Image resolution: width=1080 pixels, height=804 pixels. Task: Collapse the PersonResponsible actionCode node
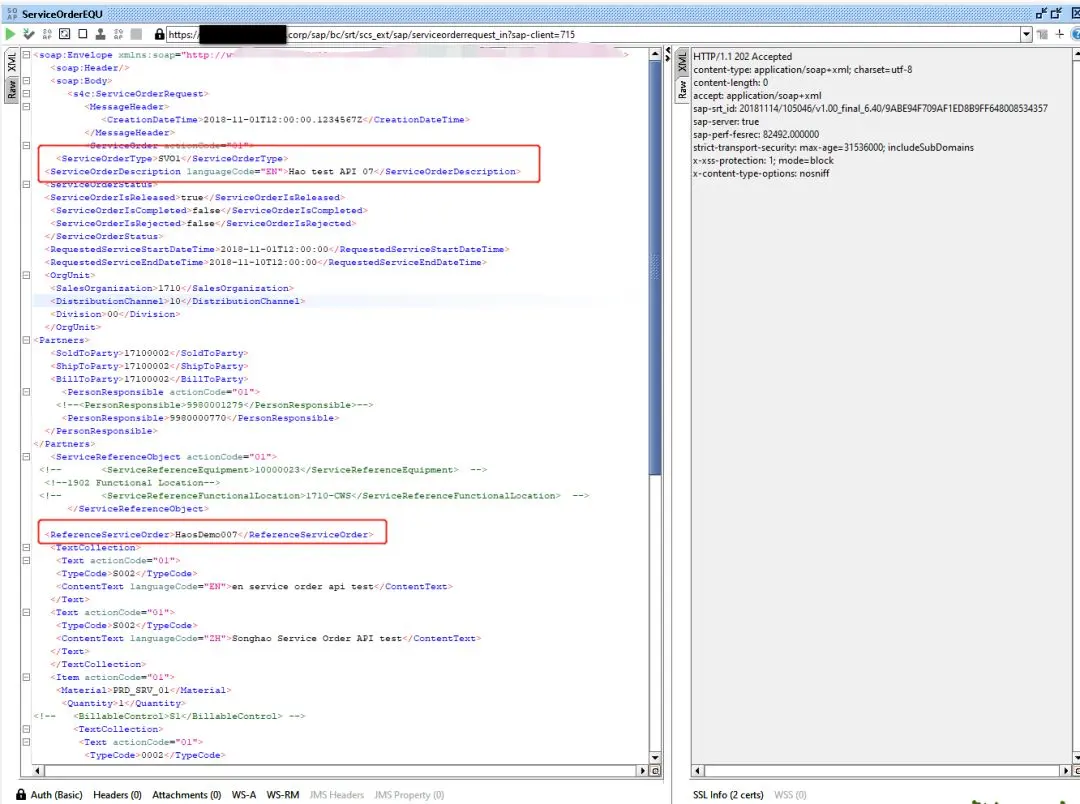[26, 392]
